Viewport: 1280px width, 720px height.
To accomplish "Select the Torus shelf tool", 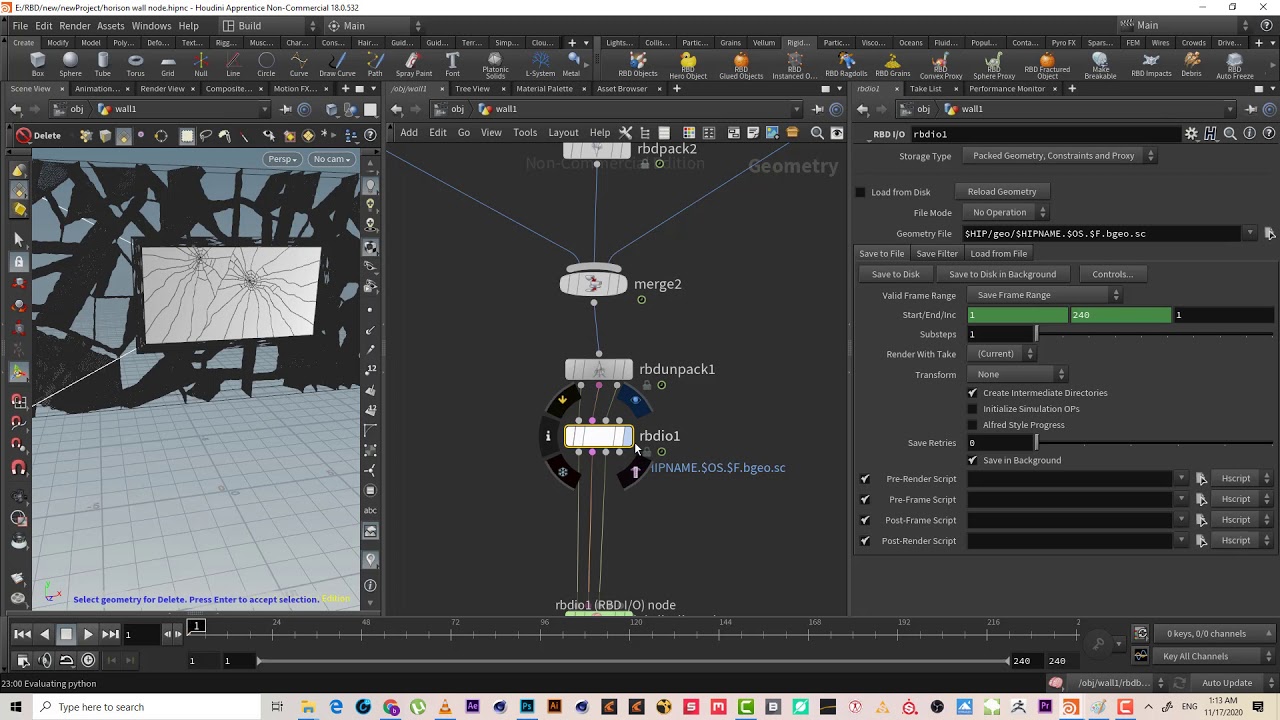I will pos(135,65).
